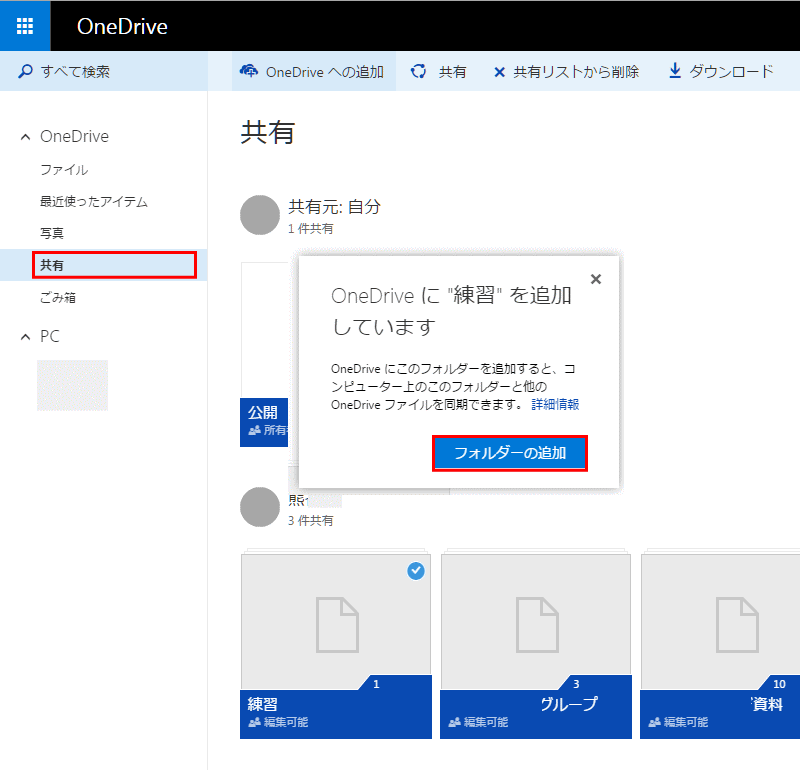Click the download arrow icon
The image size is (800, 770).
[675, 70]
